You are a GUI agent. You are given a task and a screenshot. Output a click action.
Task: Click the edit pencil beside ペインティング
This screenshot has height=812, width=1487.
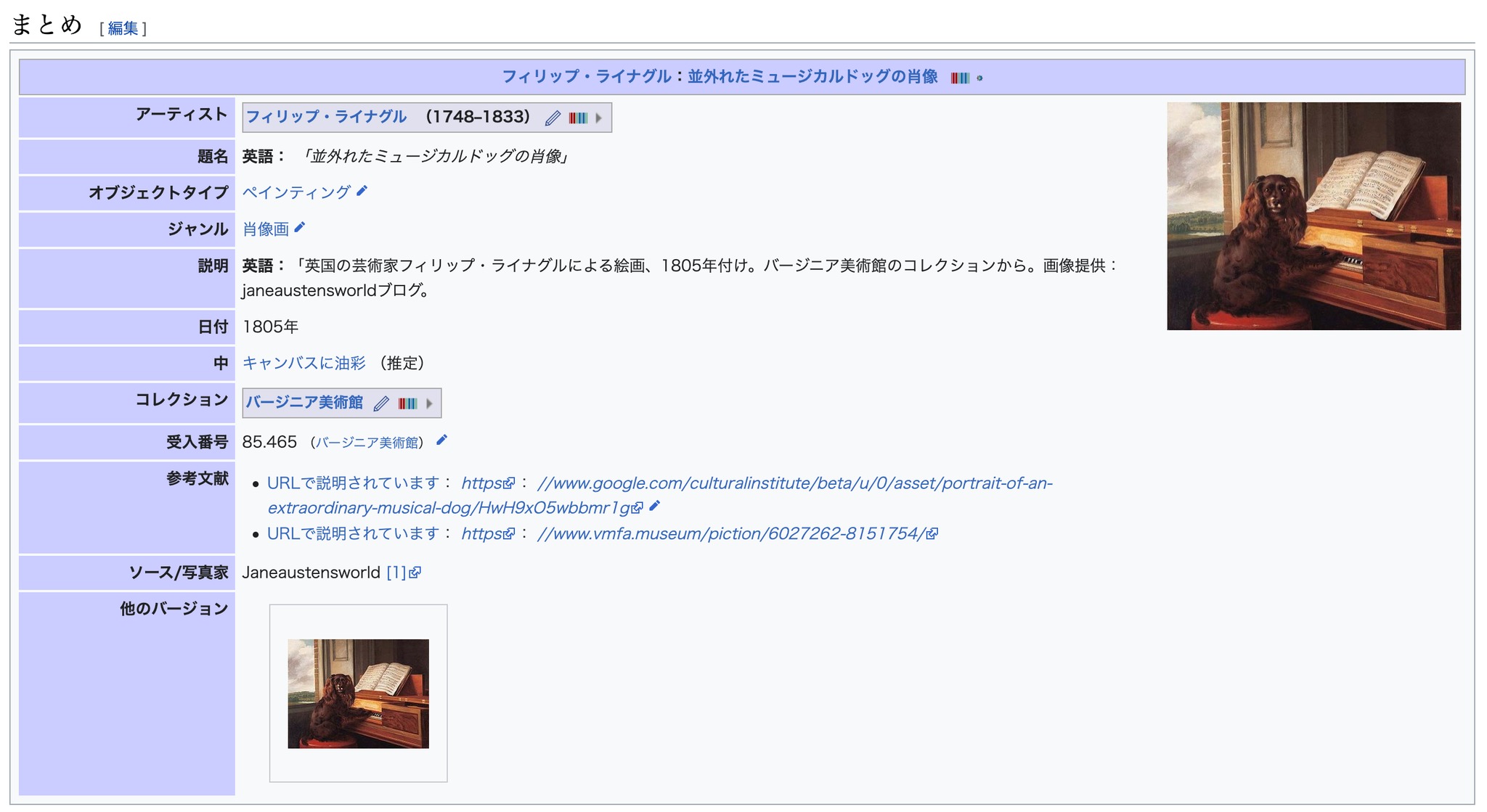[362, 191]
